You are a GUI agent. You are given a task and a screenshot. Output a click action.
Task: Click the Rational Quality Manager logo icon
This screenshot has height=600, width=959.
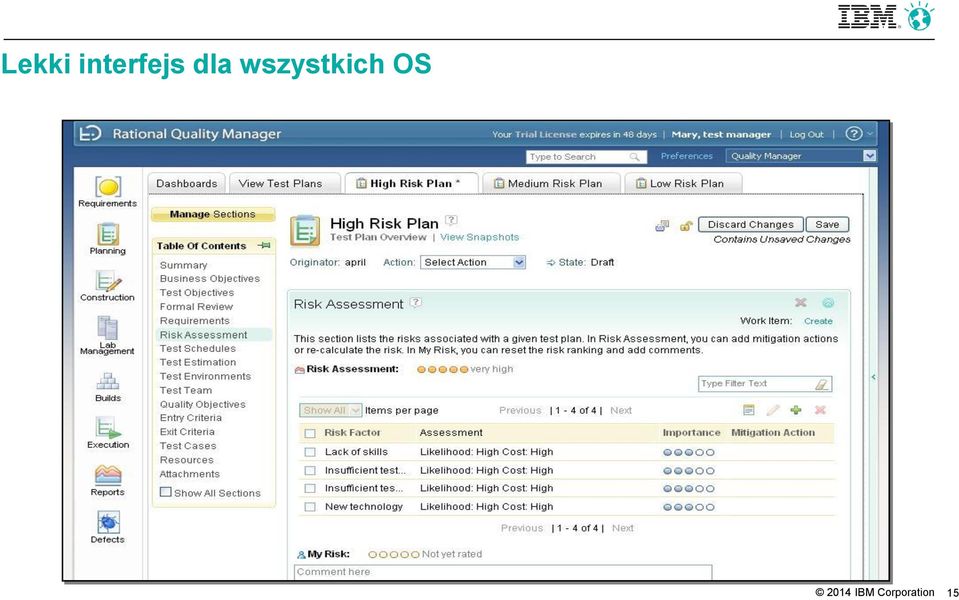pos(91,133)
